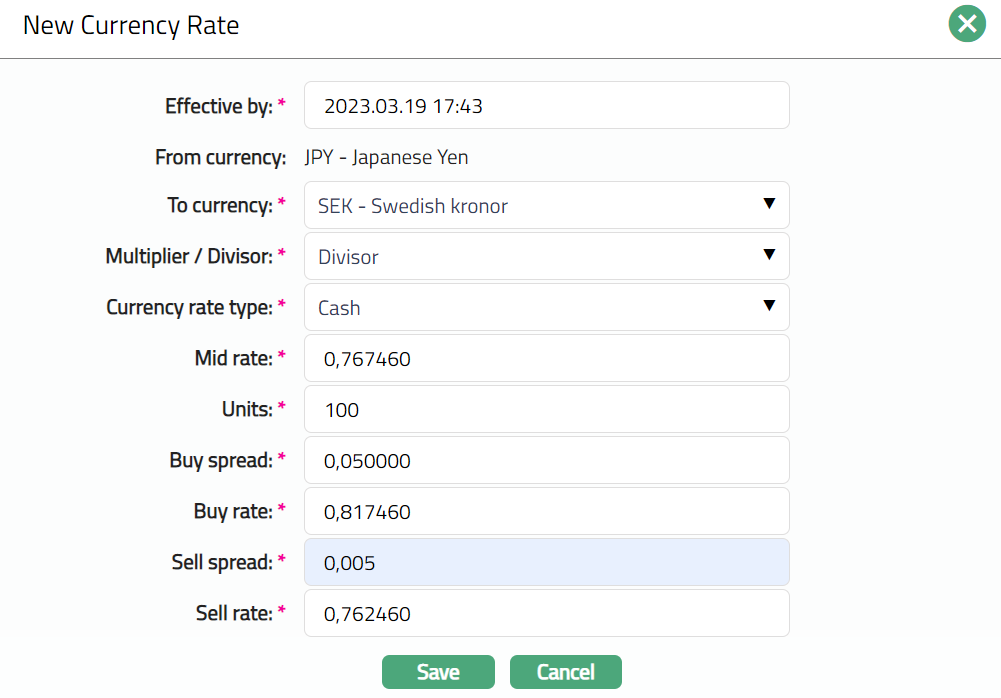Screen dimensions: 1001x698
Task: Click the 'Units:' field label
Action: tap(246, 410)
